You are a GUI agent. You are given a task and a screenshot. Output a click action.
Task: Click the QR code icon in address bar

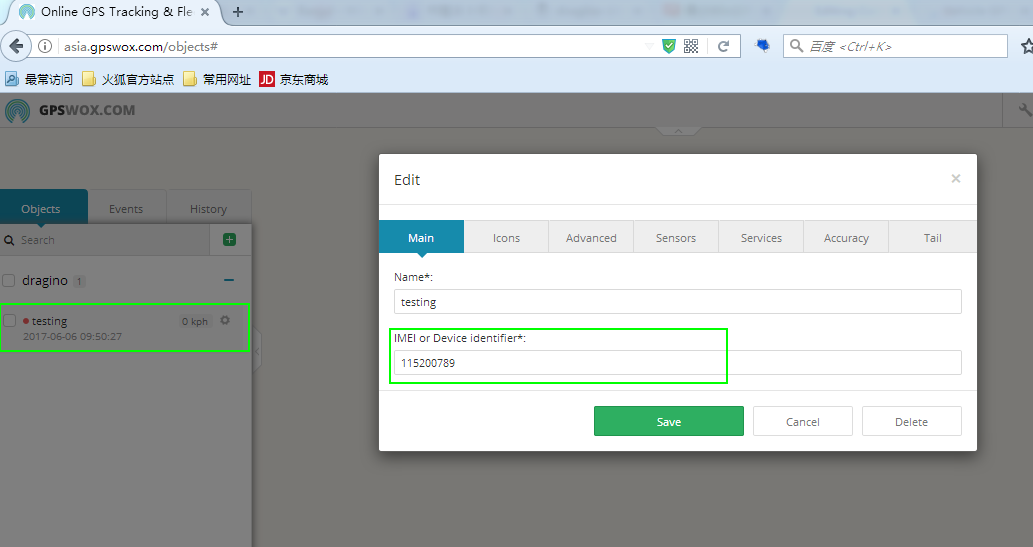click(x=690, y=46)
